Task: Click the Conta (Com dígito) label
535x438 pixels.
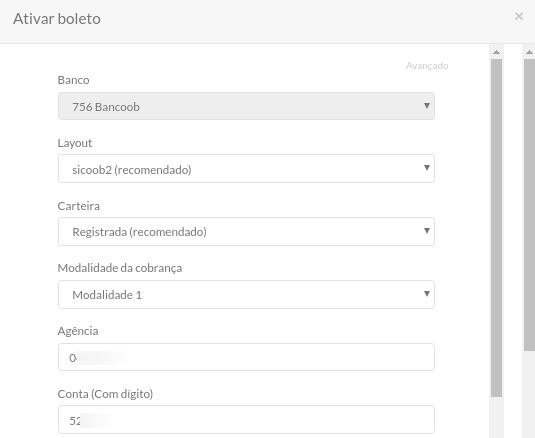Action: click(x=105, y=394)
